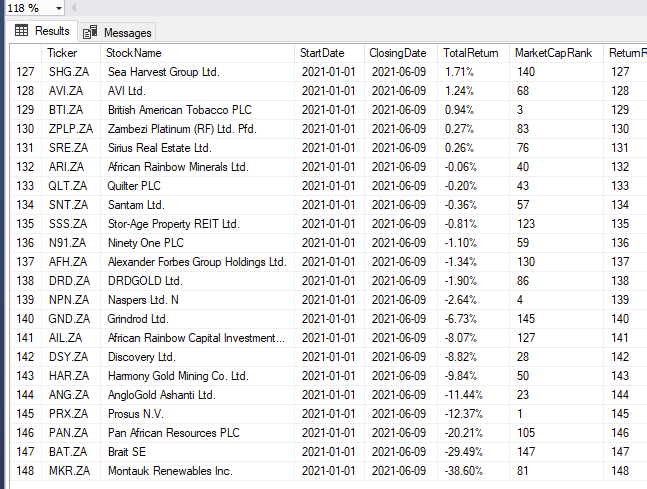The width and height of the screenshot is (647, 489).
Task: Click TotalReturn value 1.71%
Action: point(473,72)
